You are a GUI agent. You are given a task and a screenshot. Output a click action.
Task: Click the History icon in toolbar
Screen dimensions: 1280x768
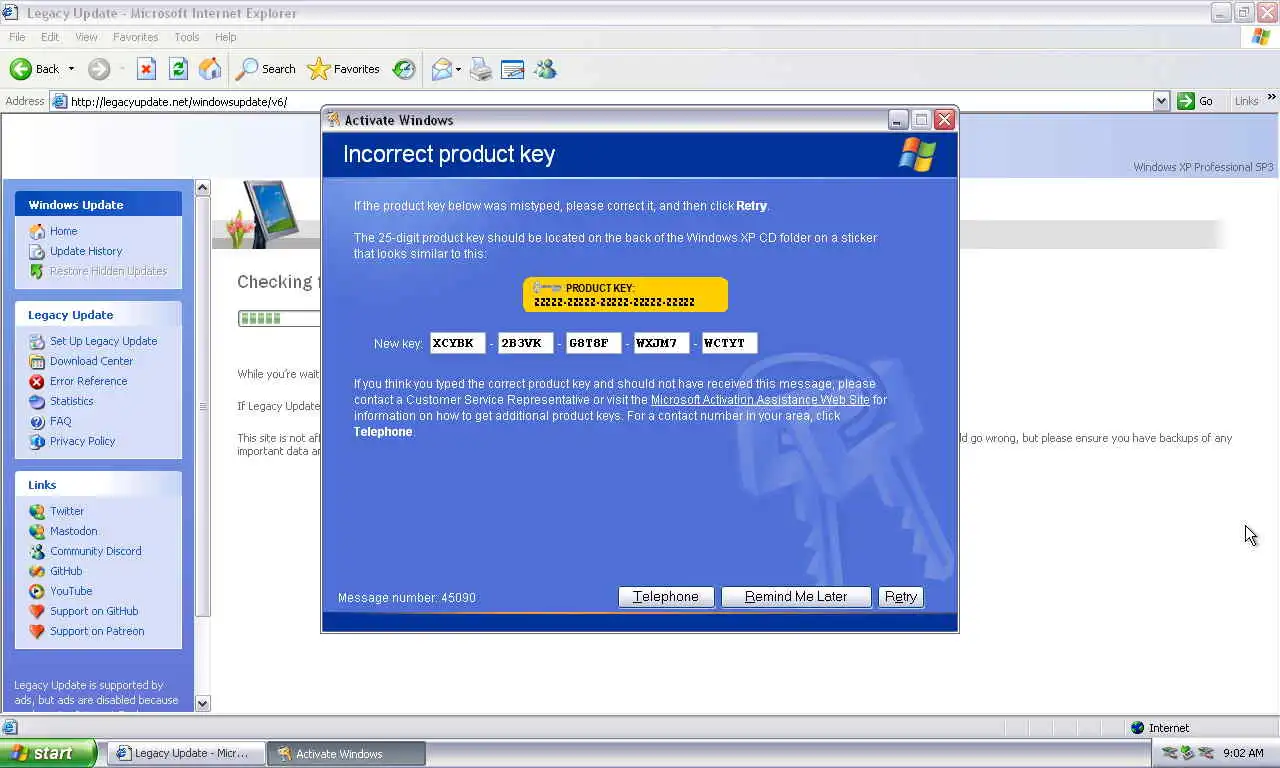click(404, 69)
